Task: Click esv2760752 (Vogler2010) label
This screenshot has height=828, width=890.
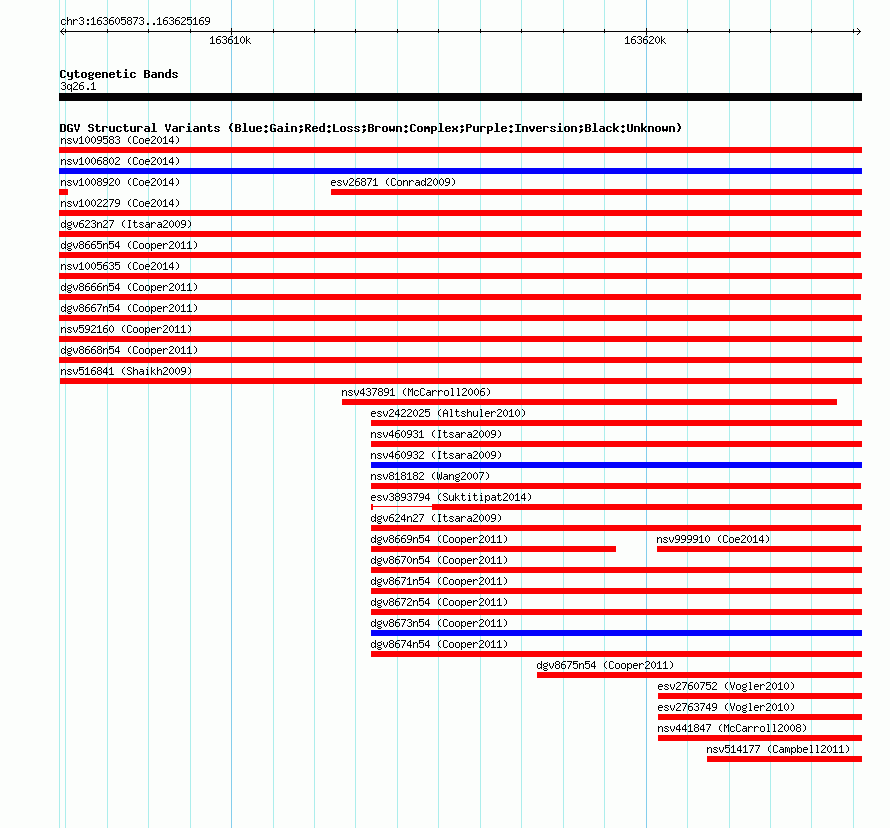Action: coord(726,686)
